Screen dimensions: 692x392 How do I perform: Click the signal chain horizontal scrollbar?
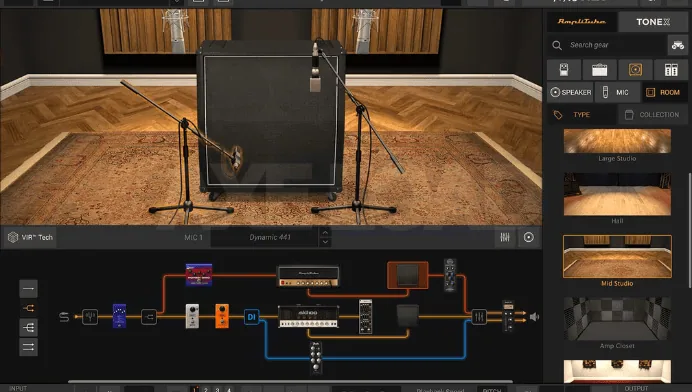pos(290,381)
